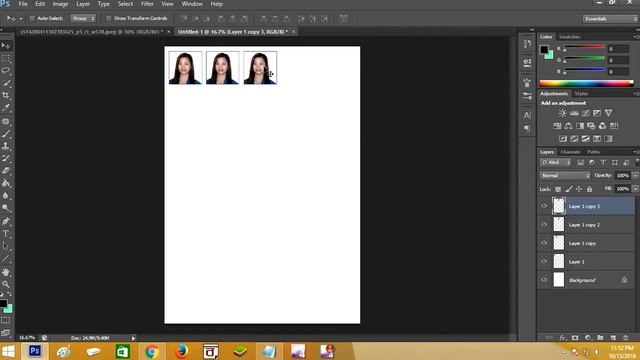Select the Spot Healing Brush tool
The width and height of the screenshot is (640, 360).
click(6, 121)
